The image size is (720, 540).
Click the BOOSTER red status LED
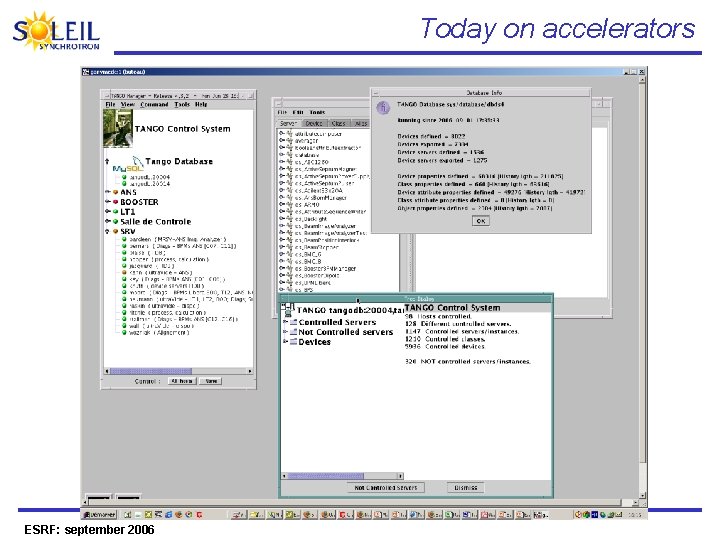115,202
